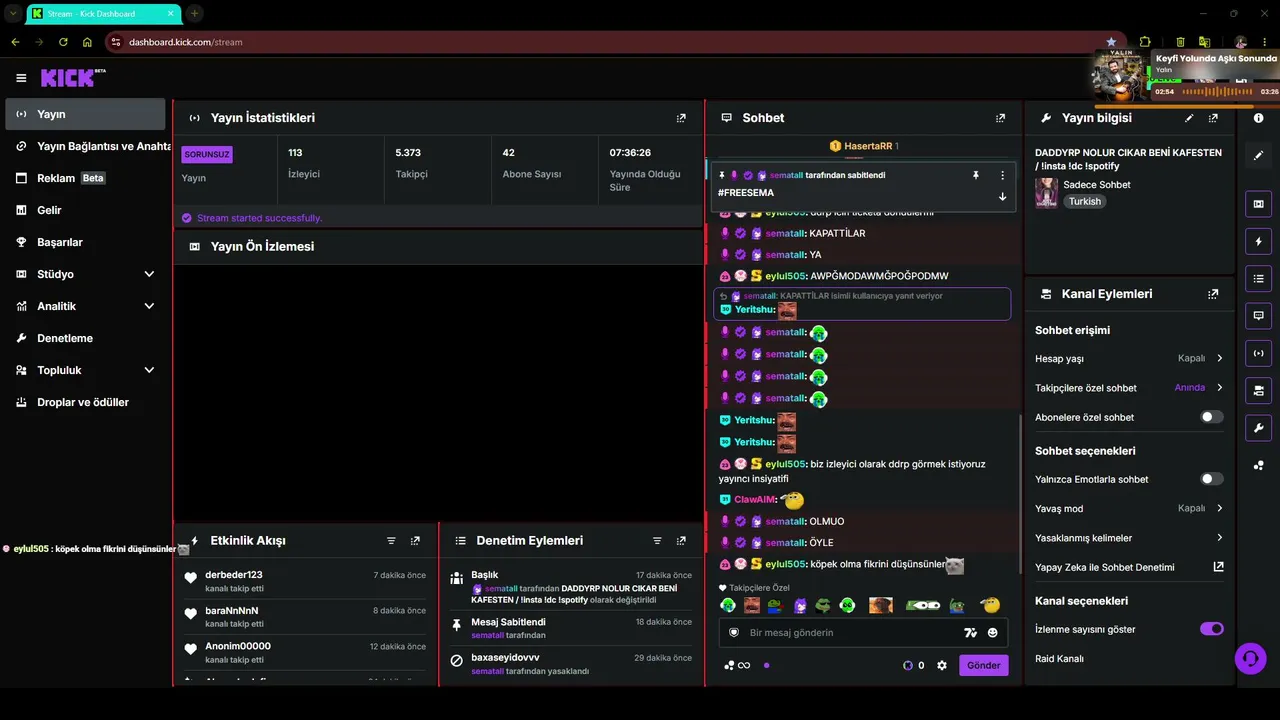This screenshot has height=720, width=1280.
Task: Toggle Abonelere özel sohbet switch
Action: 1211,417
